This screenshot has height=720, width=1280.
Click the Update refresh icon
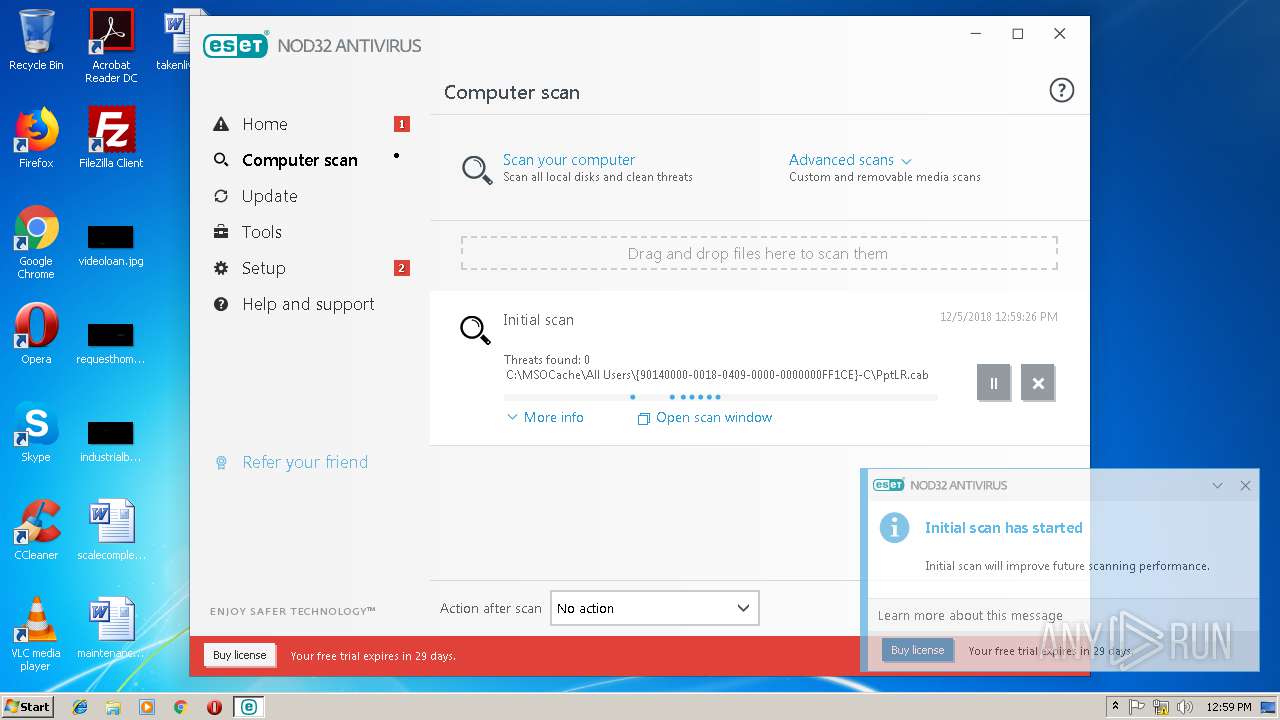pos(221,196)
